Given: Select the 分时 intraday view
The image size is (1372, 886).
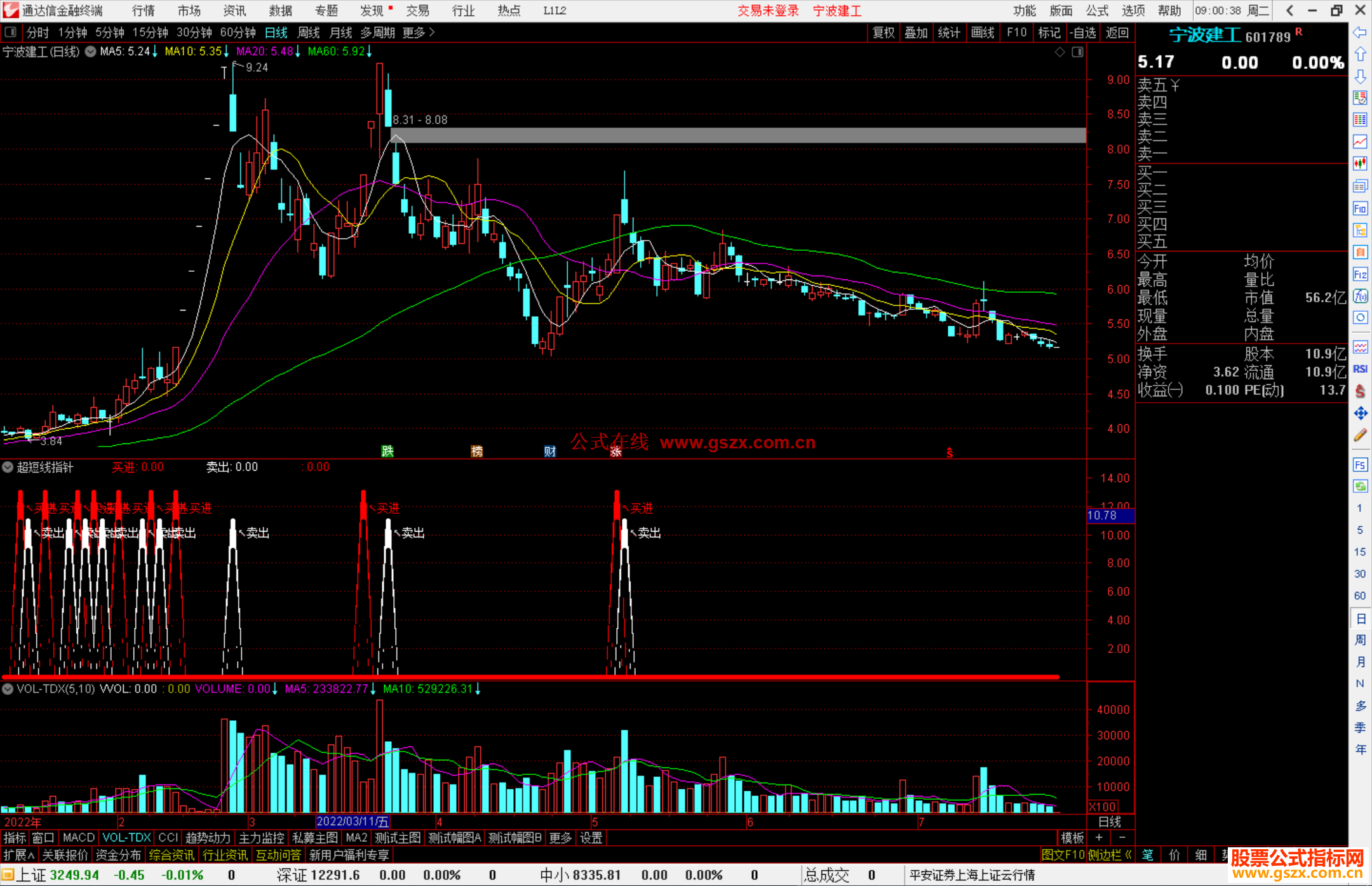Looking at the screenshot, I should pos(37,32).
